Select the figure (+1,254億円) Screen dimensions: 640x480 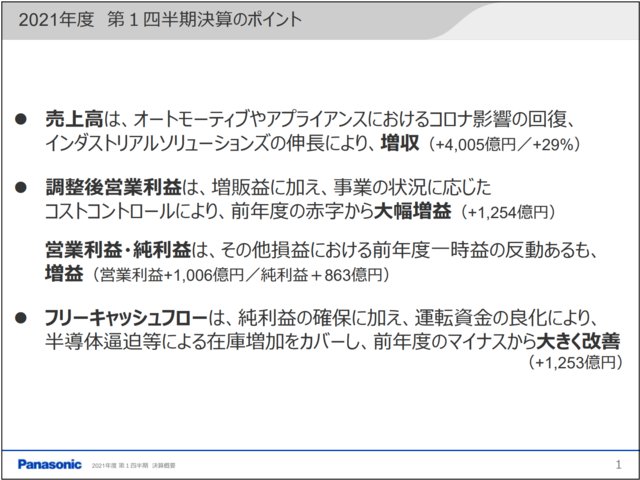[508, 212]
